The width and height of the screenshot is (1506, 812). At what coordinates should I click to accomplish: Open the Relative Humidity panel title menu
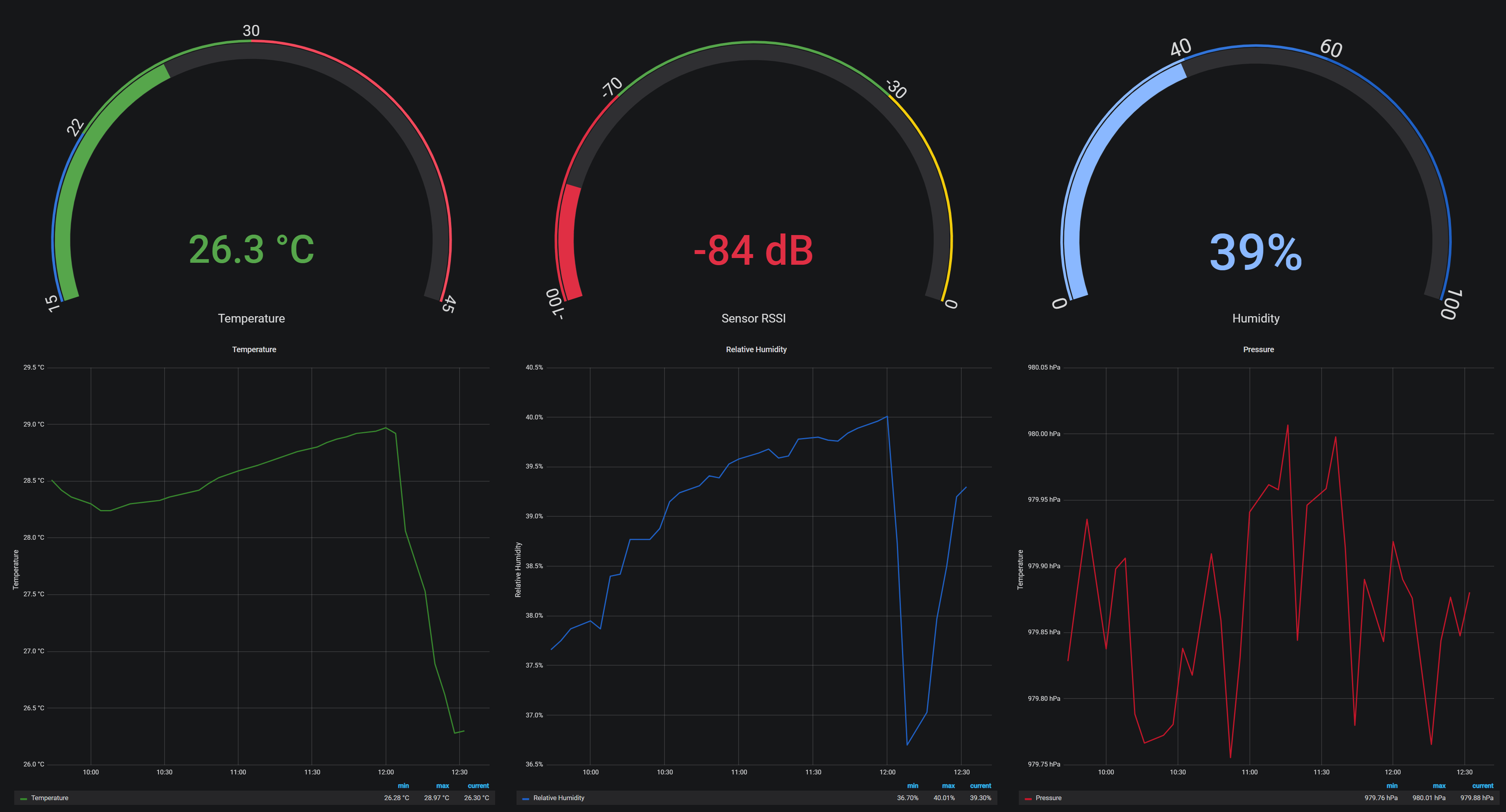click(x=756, y=349)
